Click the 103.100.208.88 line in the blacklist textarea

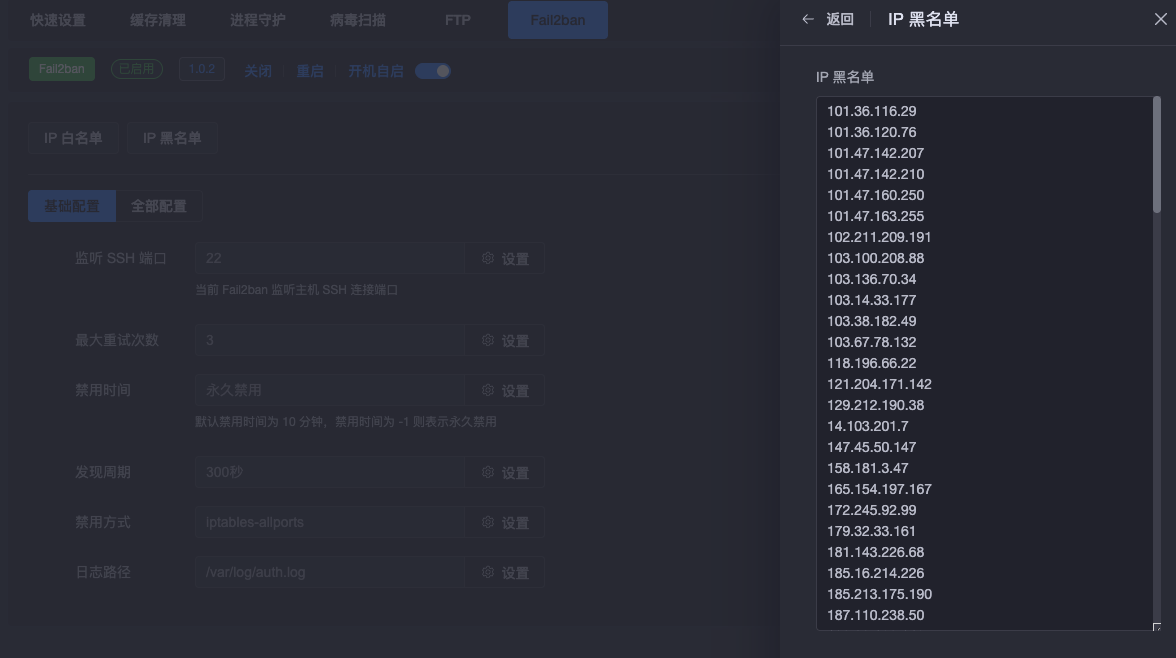pyautogui.click(x=875, y=258)
